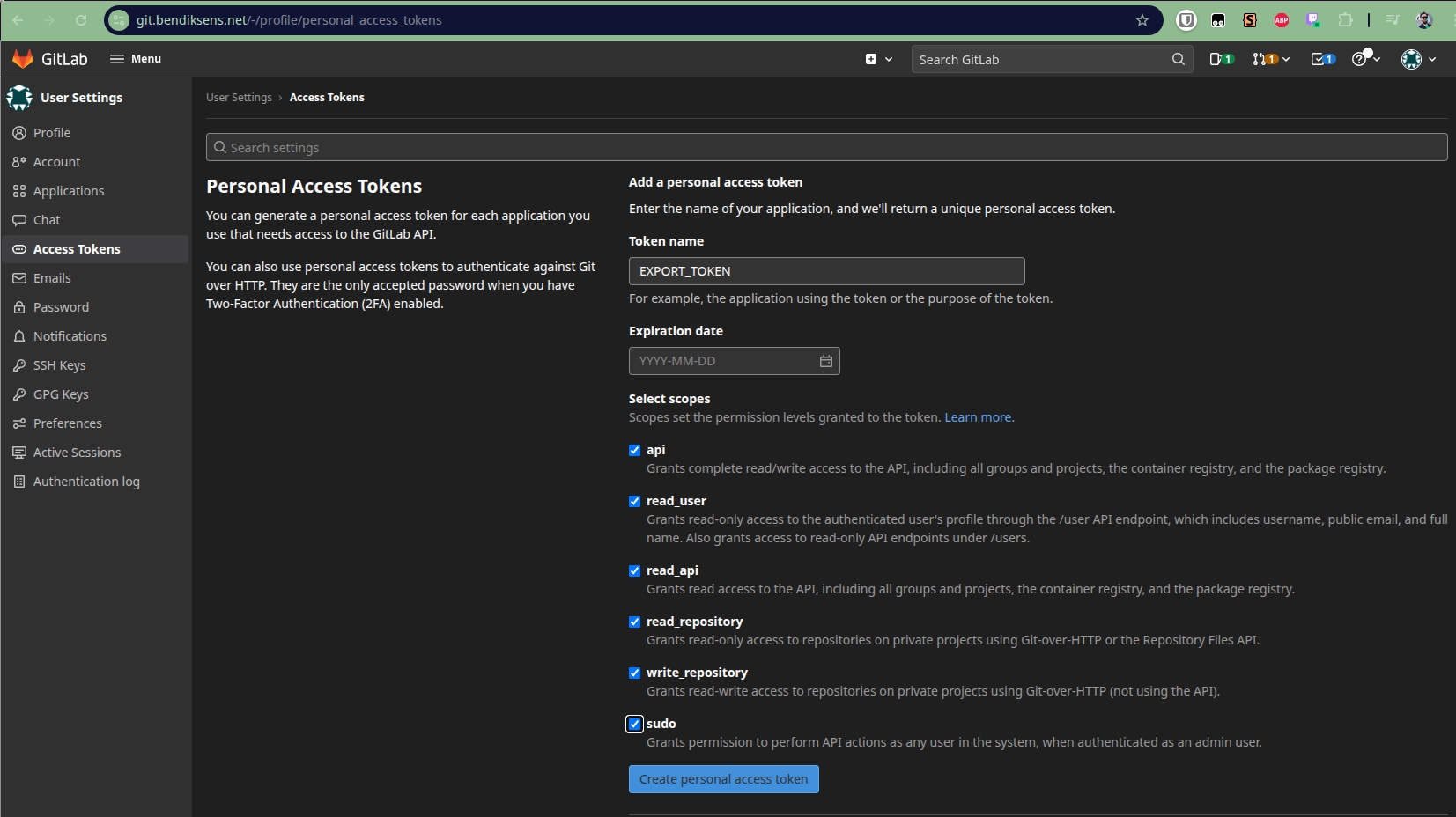Reload the page with browser refresh

click(81, 20)
